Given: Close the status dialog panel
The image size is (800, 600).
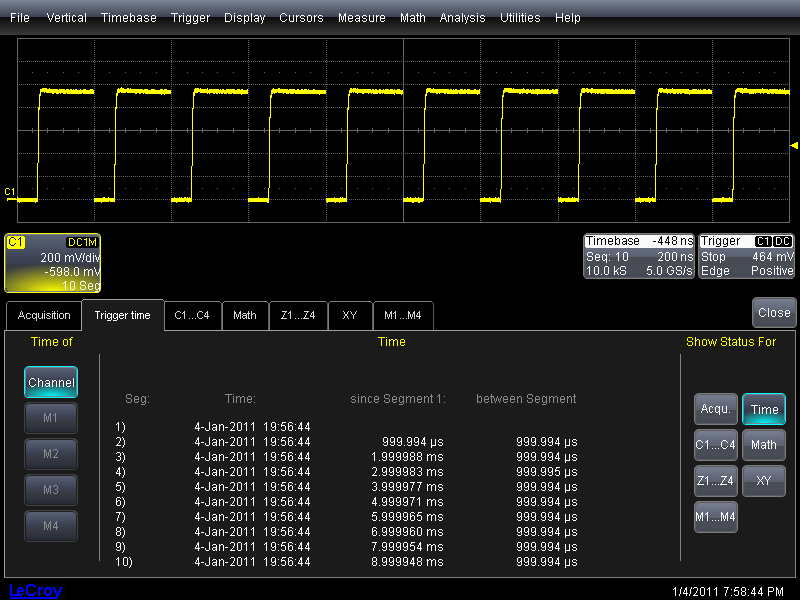Looking at the screenshot, I should [774, 312].
